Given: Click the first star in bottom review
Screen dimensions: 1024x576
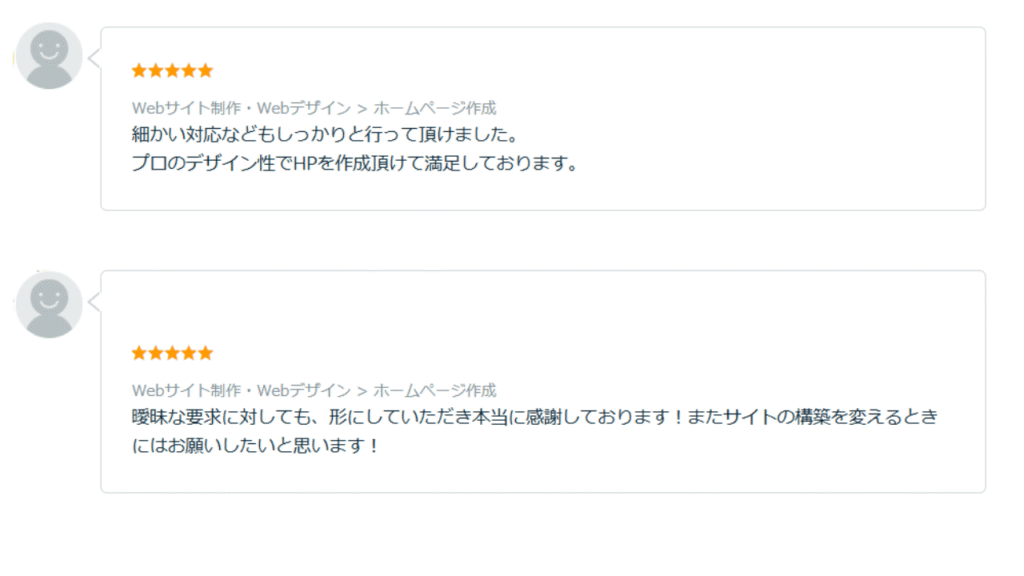Looking at the screenshot, I should pyautogui.click(x=139, y=353).
